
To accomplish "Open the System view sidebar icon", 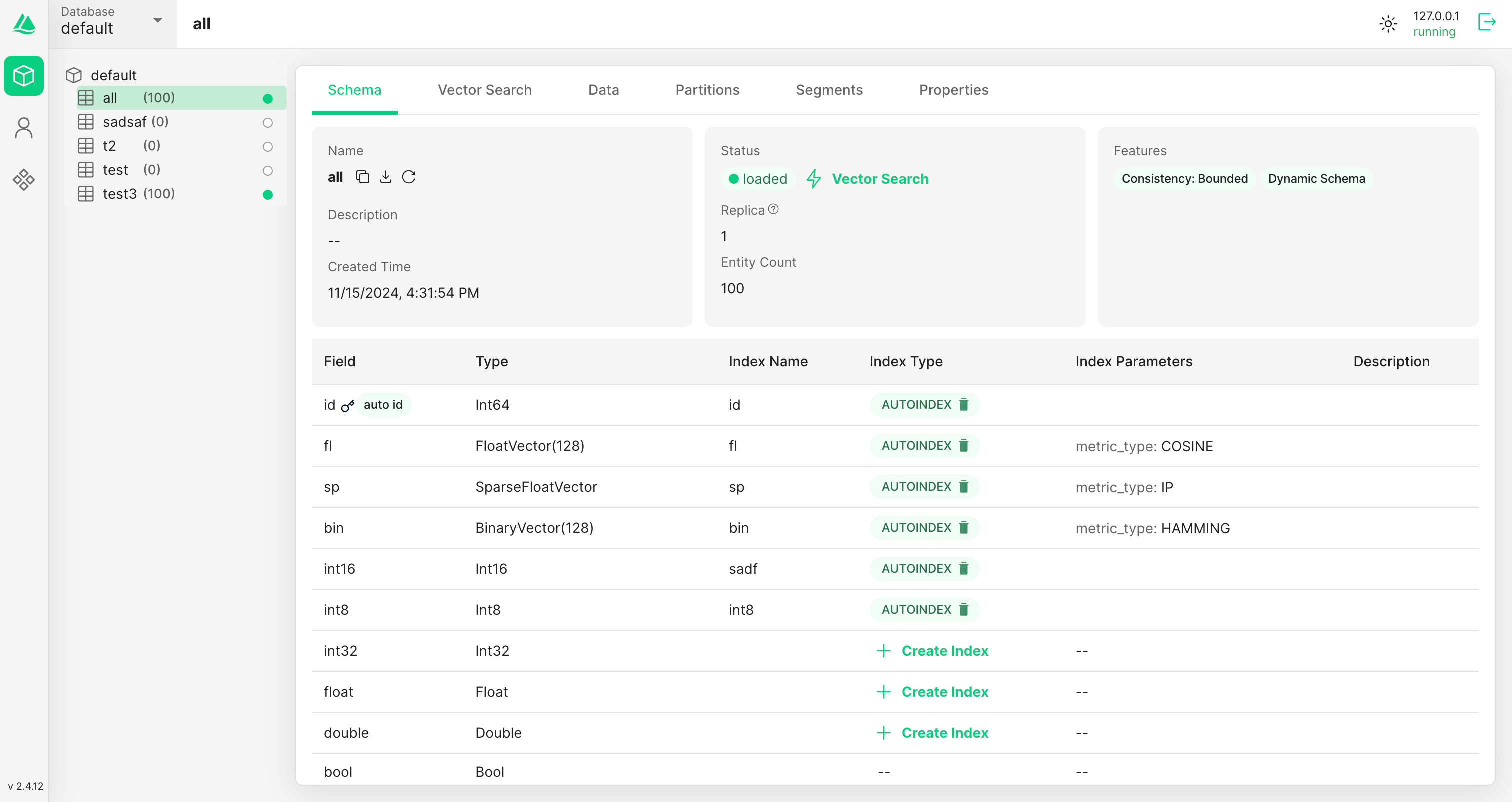I will tap(24, 179).
